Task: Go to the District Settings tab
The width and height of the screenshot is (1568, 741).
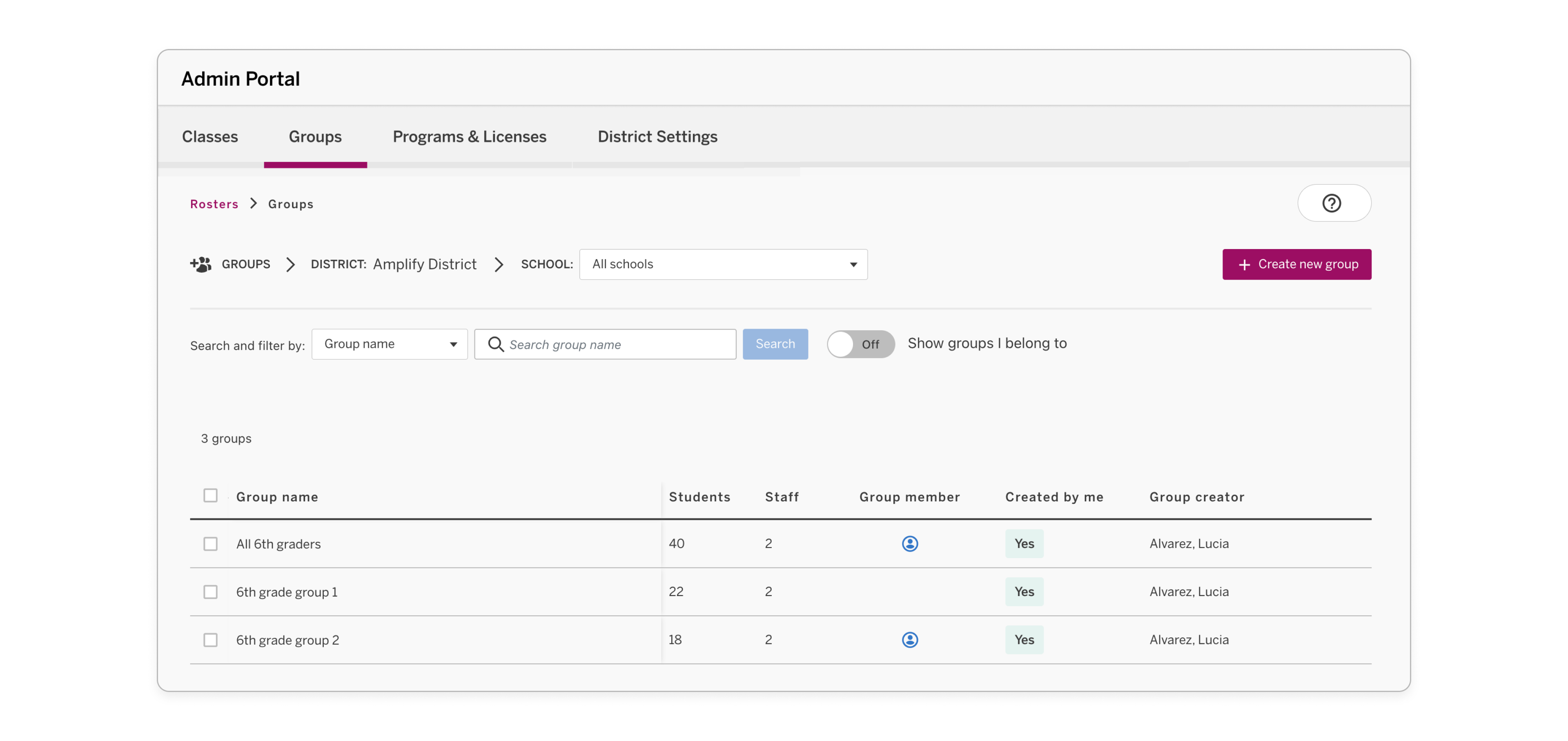Action: pyautogui.click(x=657, y=136)
